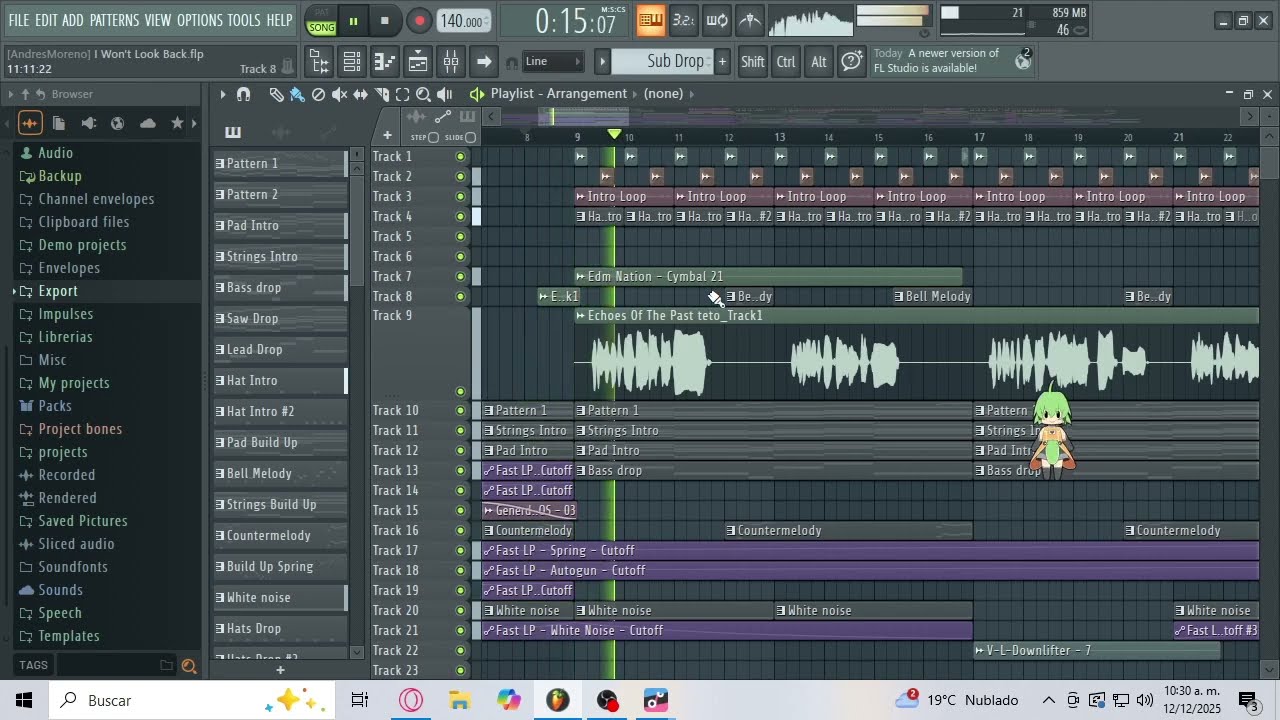Viewport: 1280px width, 720px height.
Task: Open the pattern menu arrow before Sub Drop
Action: click(x=602, y=62)
